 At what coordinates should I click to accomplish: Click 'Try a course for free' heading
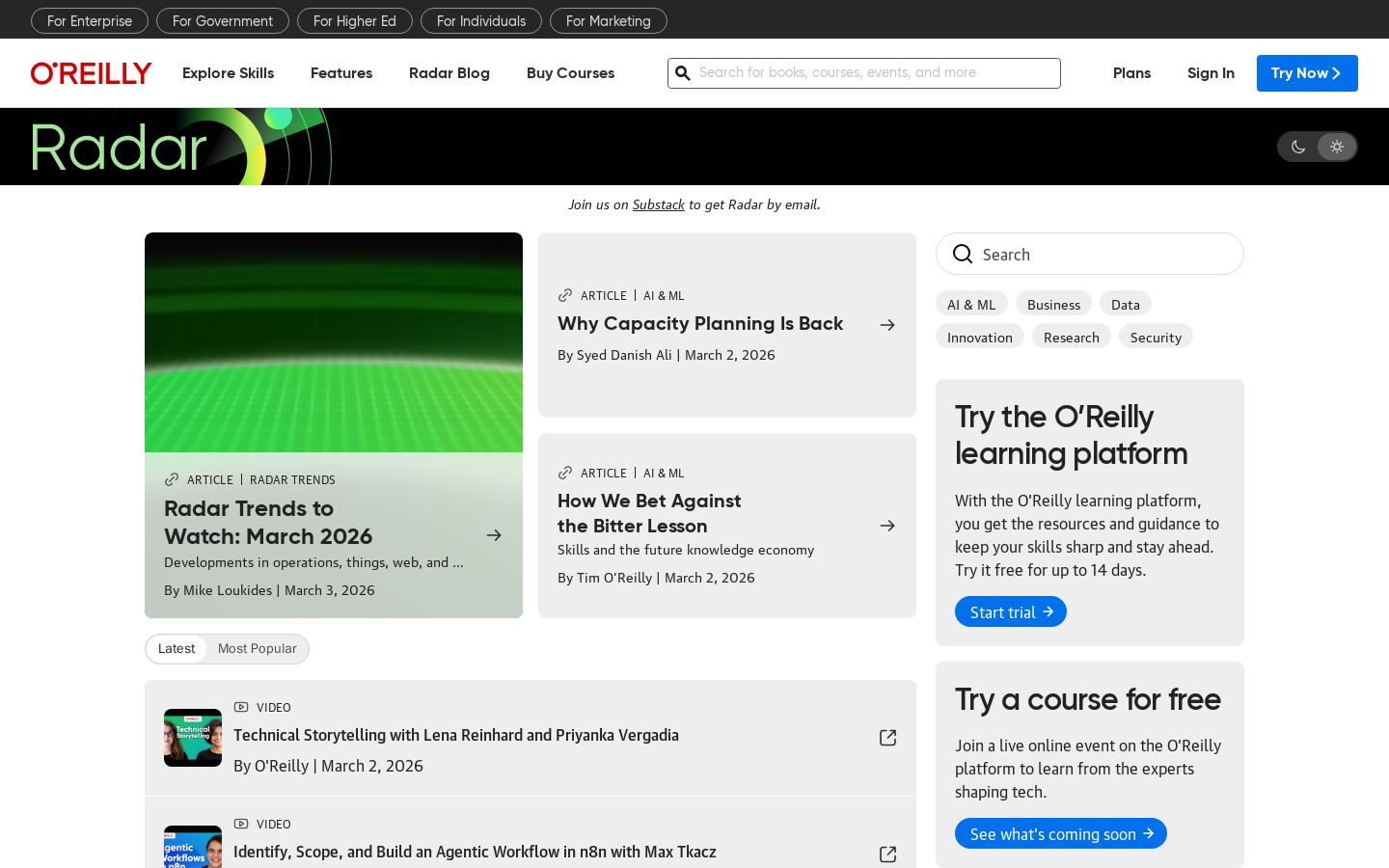[1088, 699]
